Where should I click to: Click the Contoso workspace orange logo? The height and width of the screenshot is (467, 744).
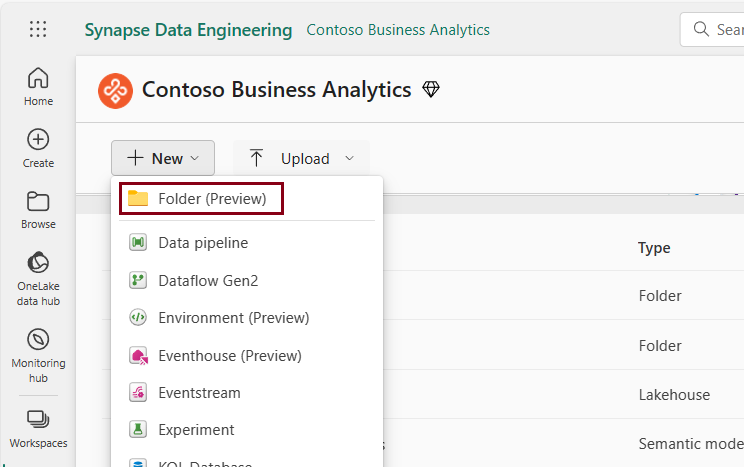[115, 90]
